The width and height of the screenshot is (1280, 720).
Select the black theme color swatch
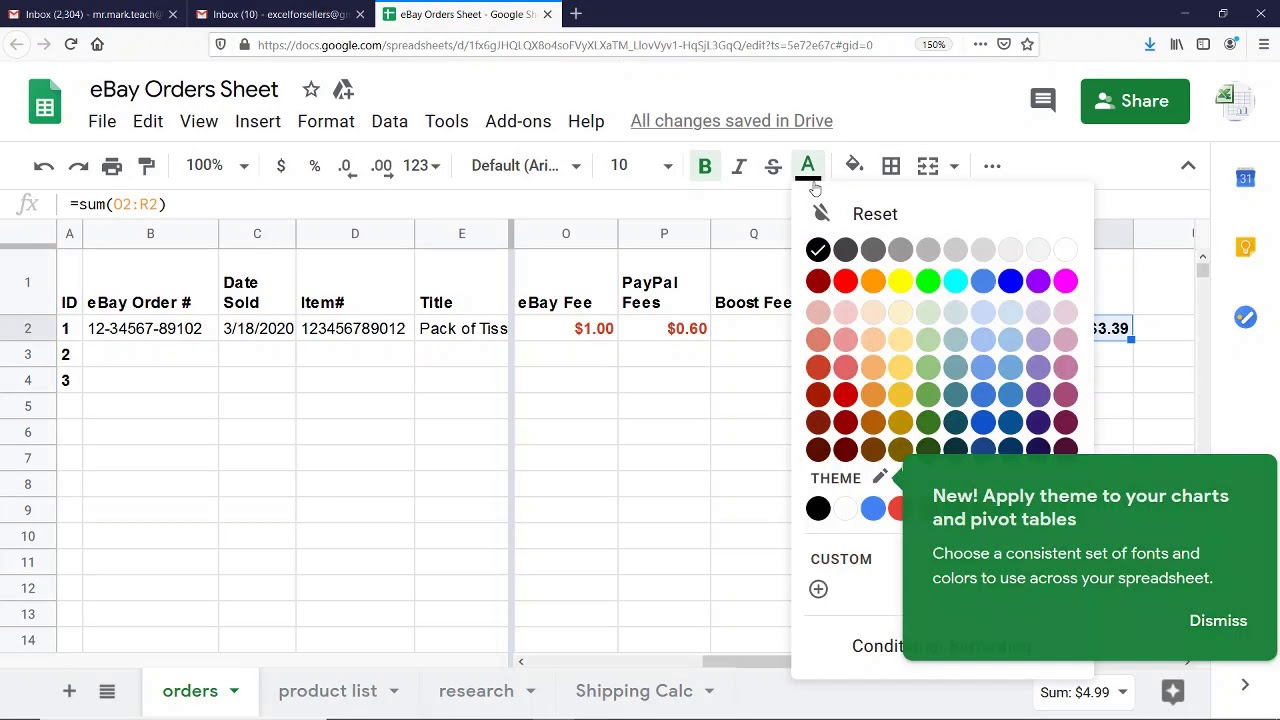point(818,509)
